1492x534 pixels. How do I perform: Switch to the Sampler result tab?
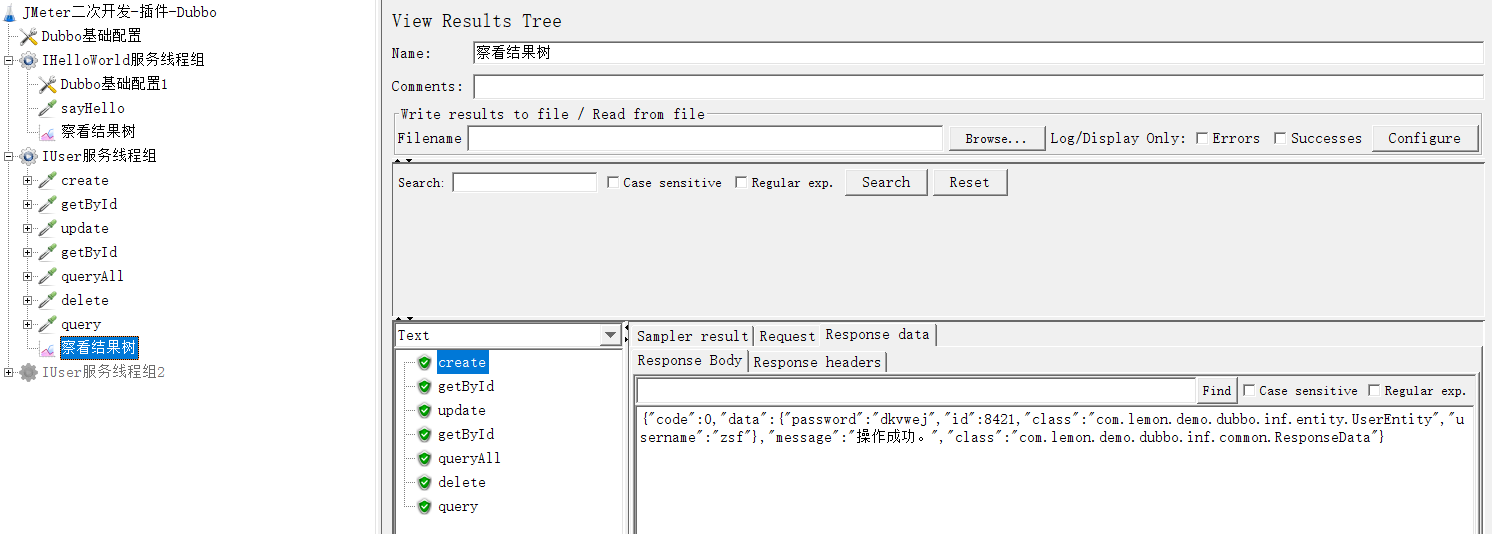tap(692, 336)
